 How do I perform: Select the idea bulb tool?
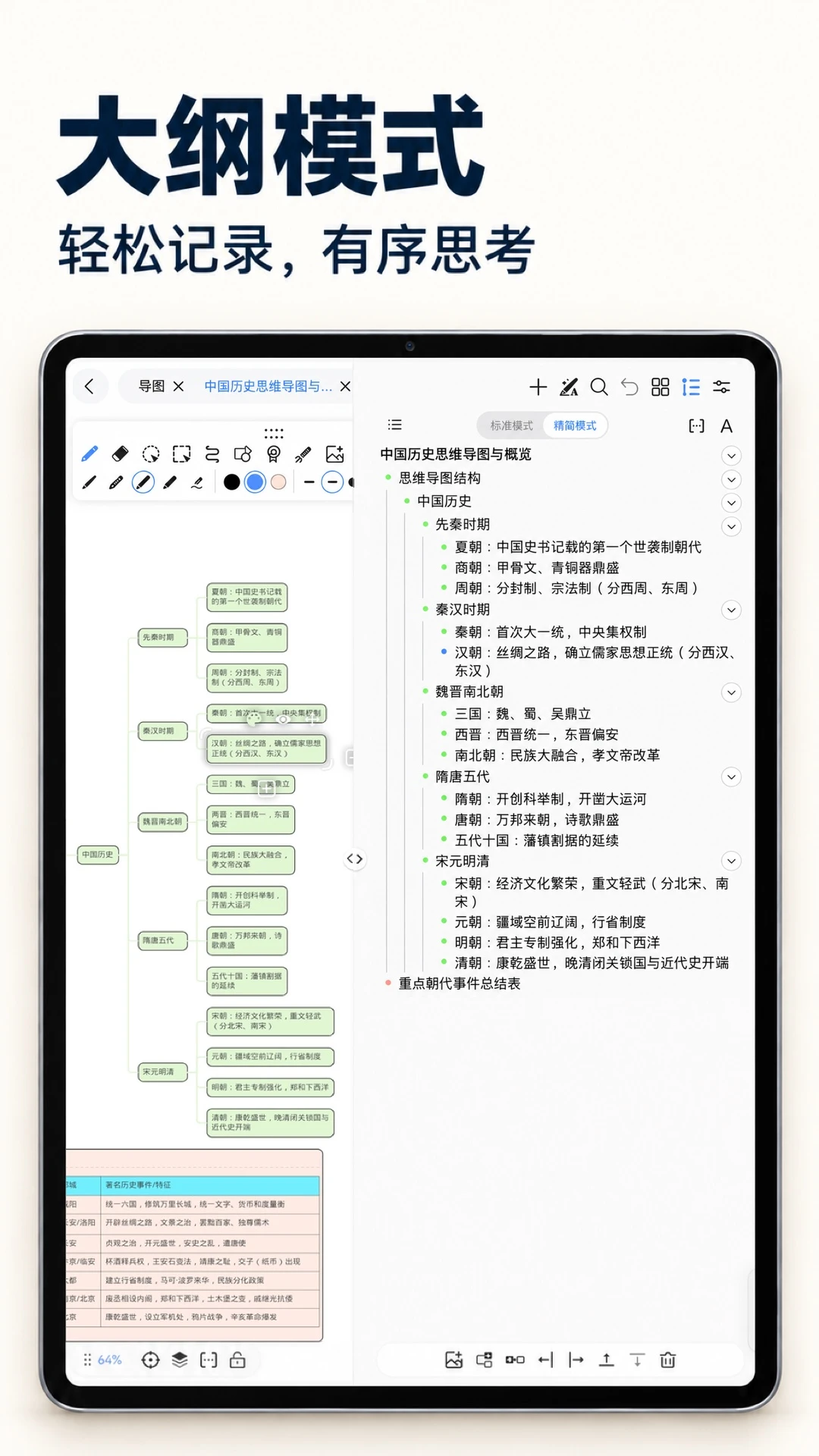coord(274,453)
